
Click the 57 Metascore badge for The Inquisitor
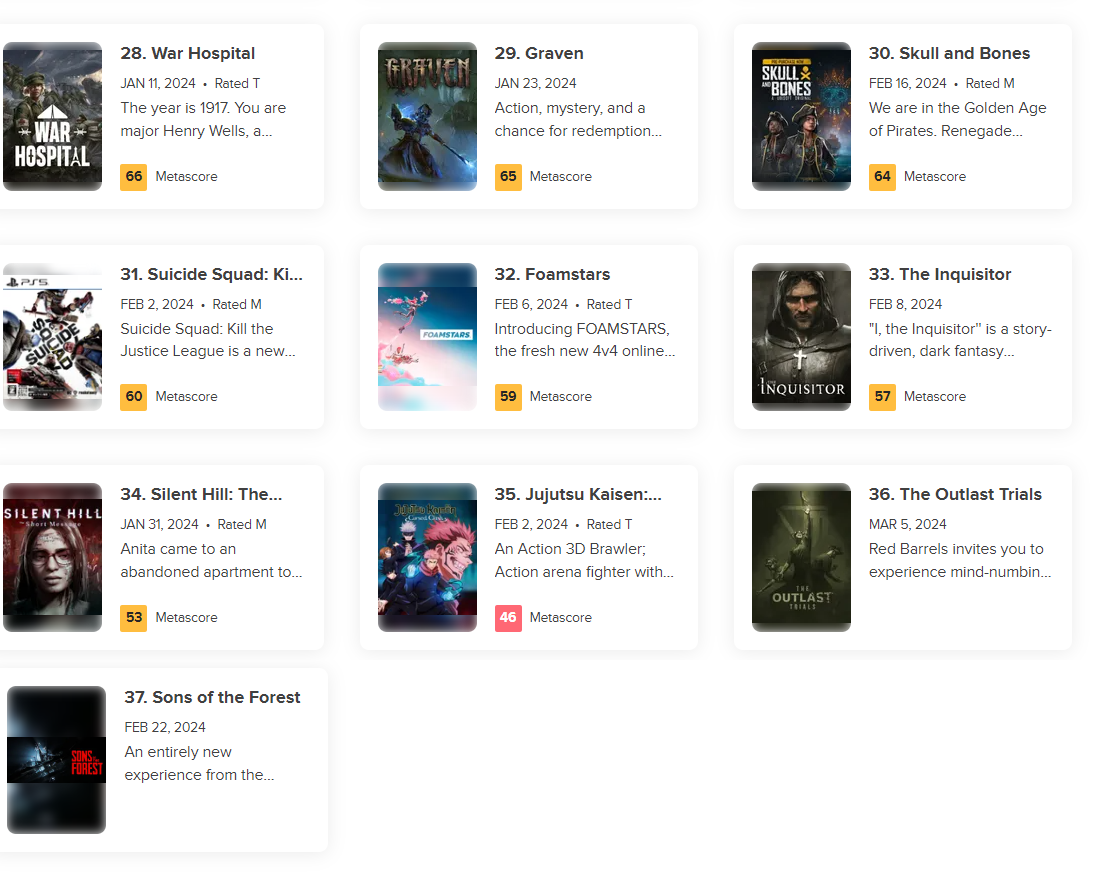pos(882,397)
